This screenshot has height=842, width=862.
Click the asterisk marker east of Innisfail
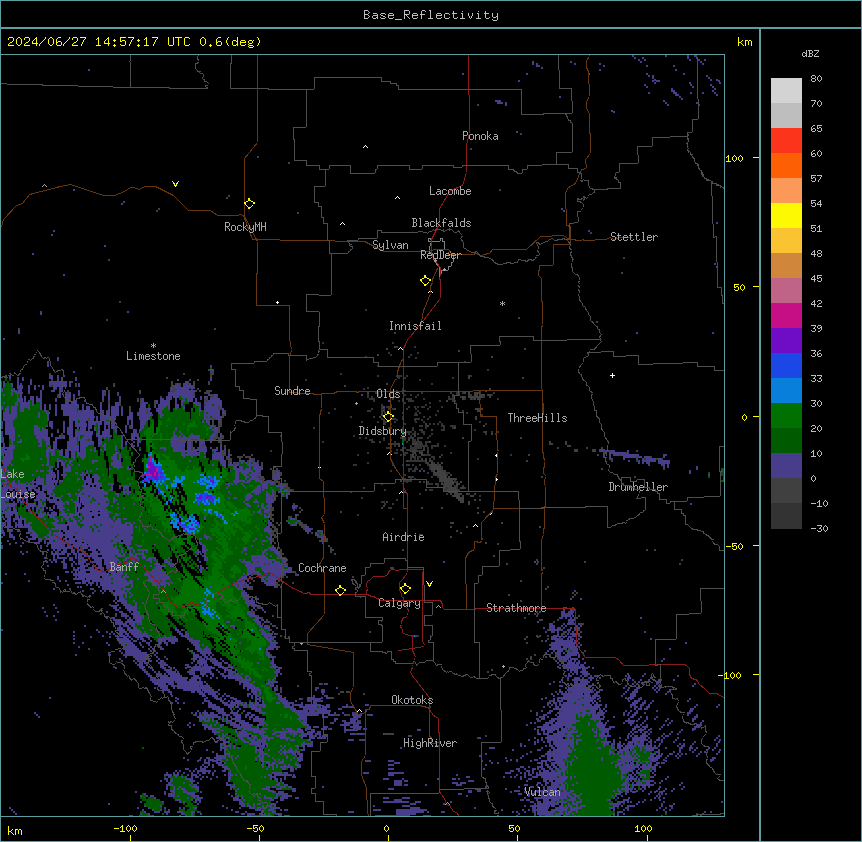[x=502, y=303]
